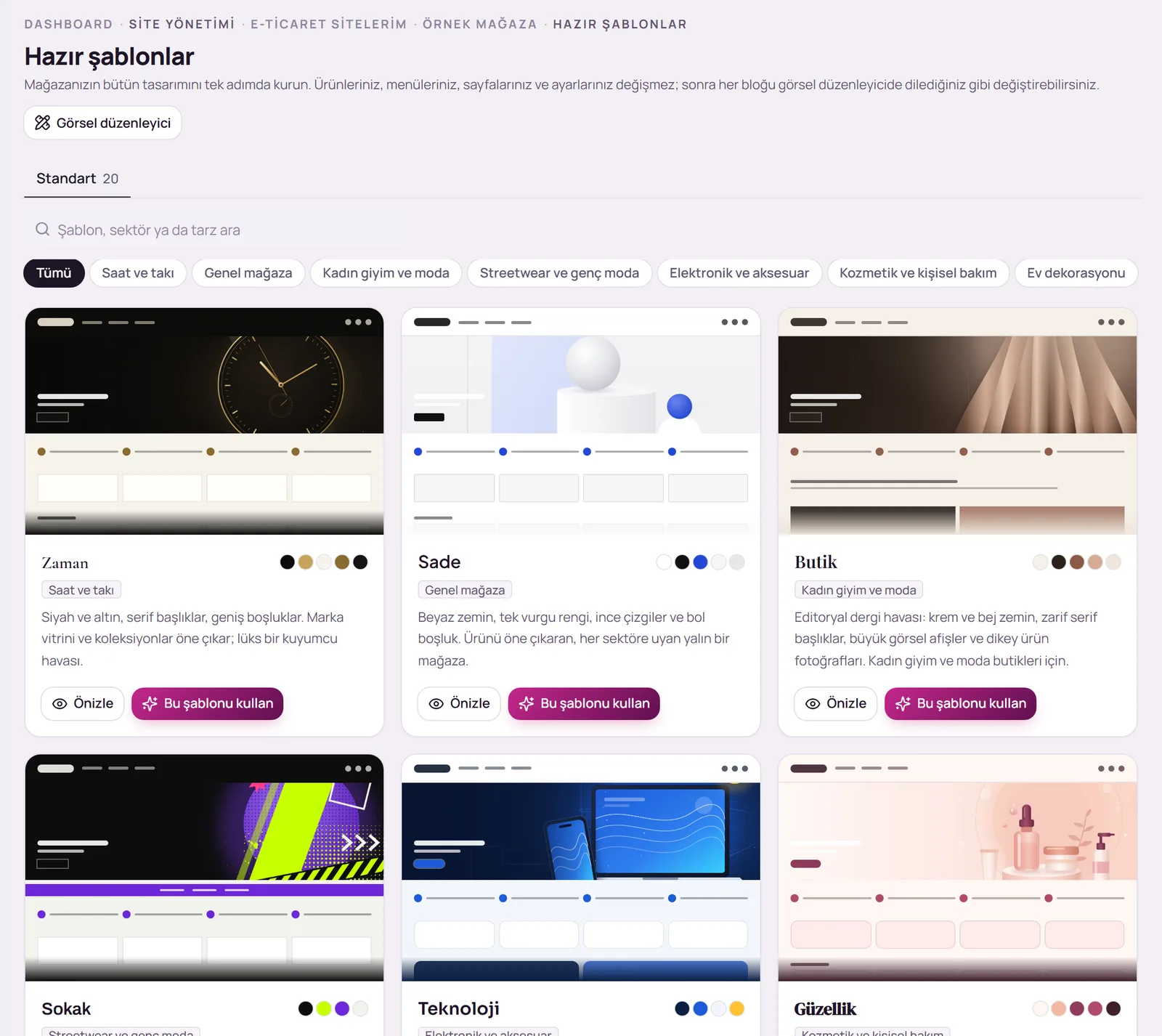Click the Butik template title
Screen dimensions: 1162x1036
pyautogui.click(x=816, y=562)
